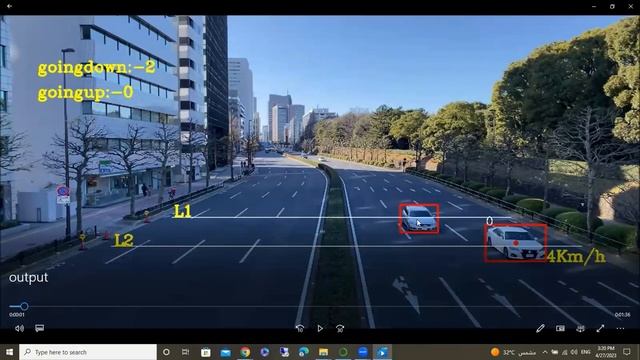Enter full screen with the diagonal arrows
Viewport: 640px width, 360px height.
[x=600, y=328]
